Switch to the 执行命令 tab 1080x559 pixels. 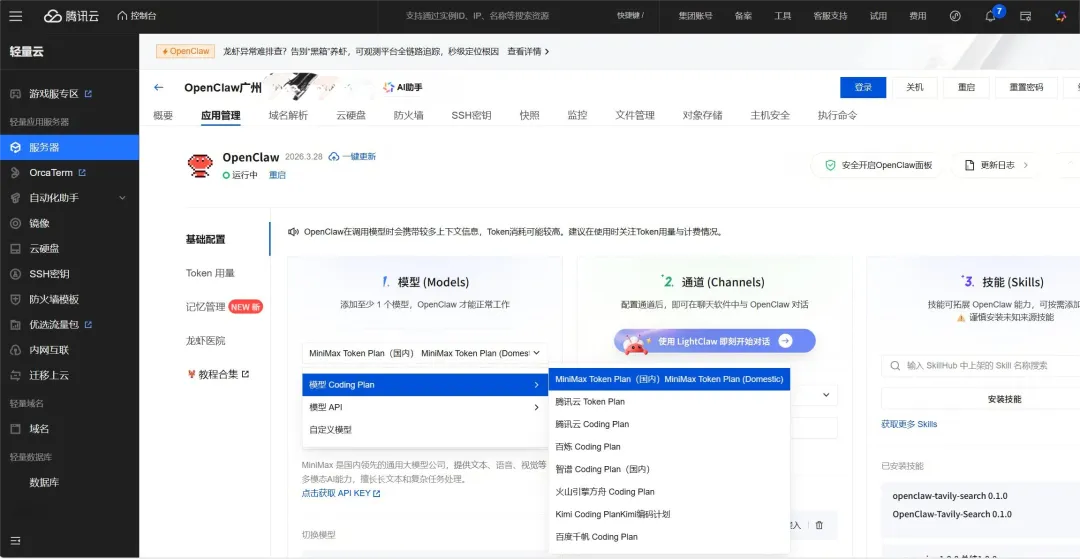(x=837, y=116)
